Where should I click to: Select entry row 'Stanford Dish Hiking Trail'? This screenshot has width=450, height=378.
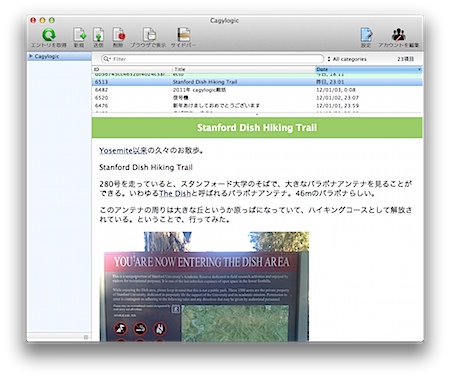257,82
